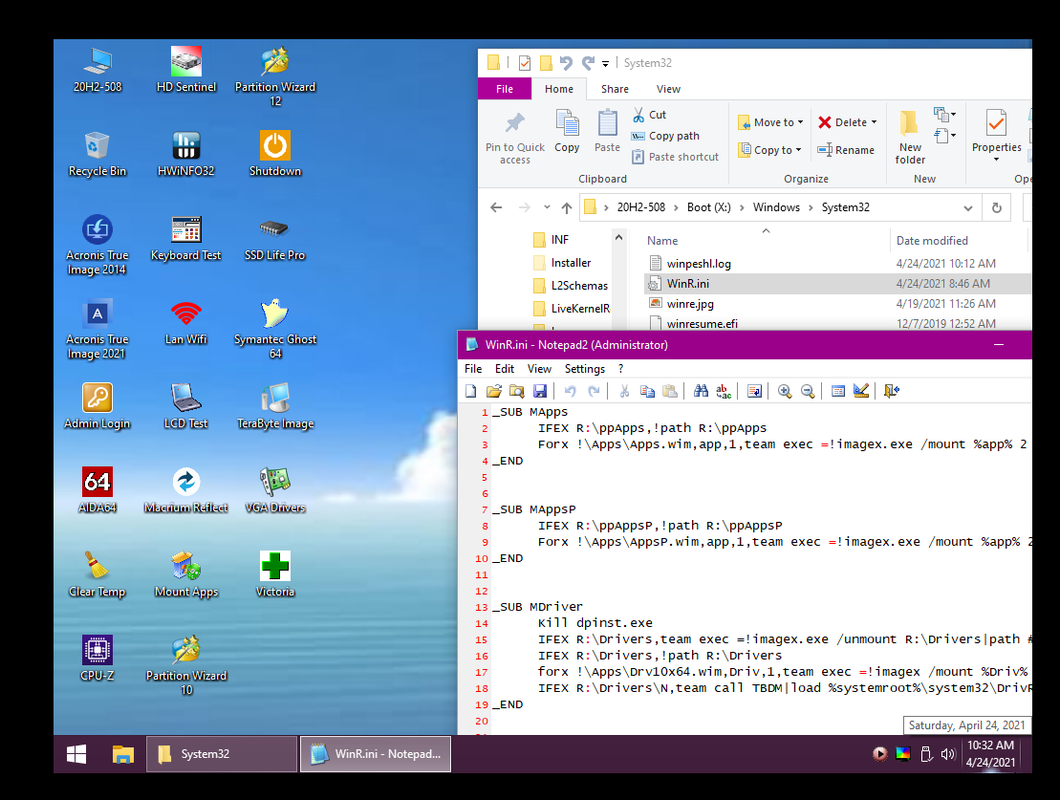Expand chevron after Windows in address path
This screenshot has height=800, width=1060.
tap(811, 208)
